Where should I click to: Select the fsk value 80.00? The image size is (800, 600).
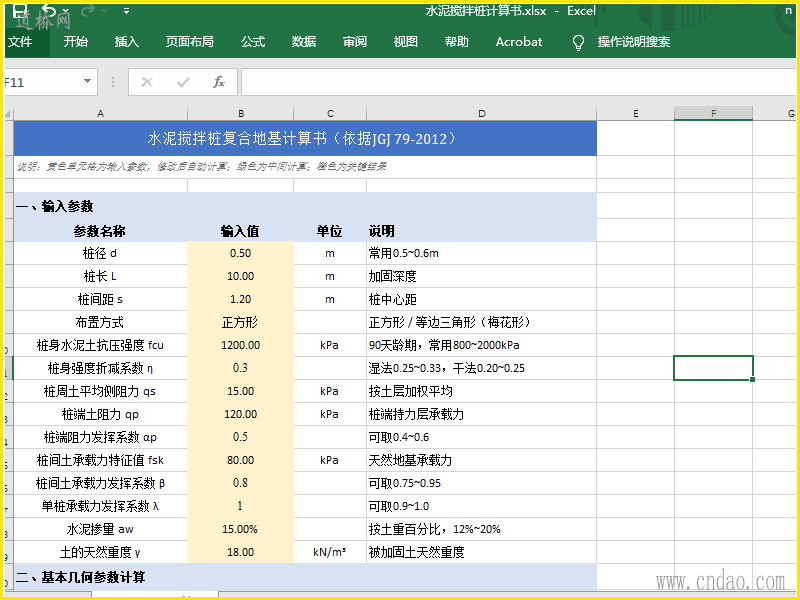pos(240,460)
